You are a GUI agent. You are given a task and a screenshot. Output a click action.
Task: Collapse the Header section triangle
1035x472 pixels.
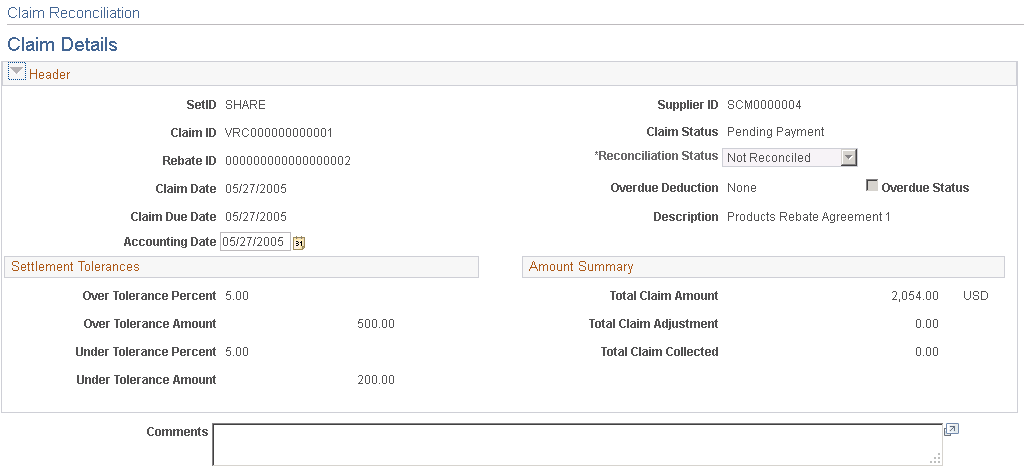[17, 73]
